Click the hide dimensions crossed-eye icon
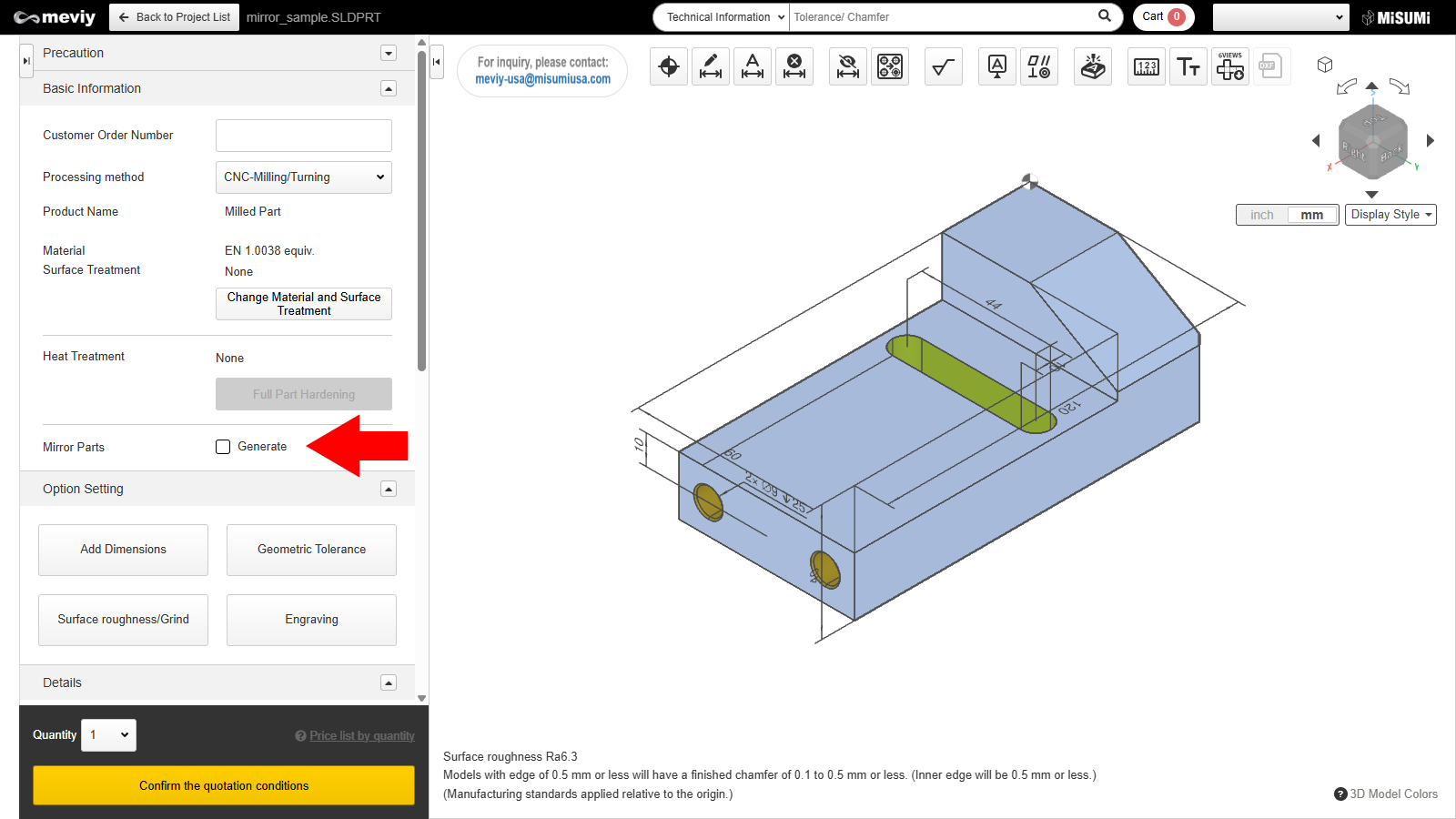Screen dimensions: 1456x819 [x=848, y=67]
